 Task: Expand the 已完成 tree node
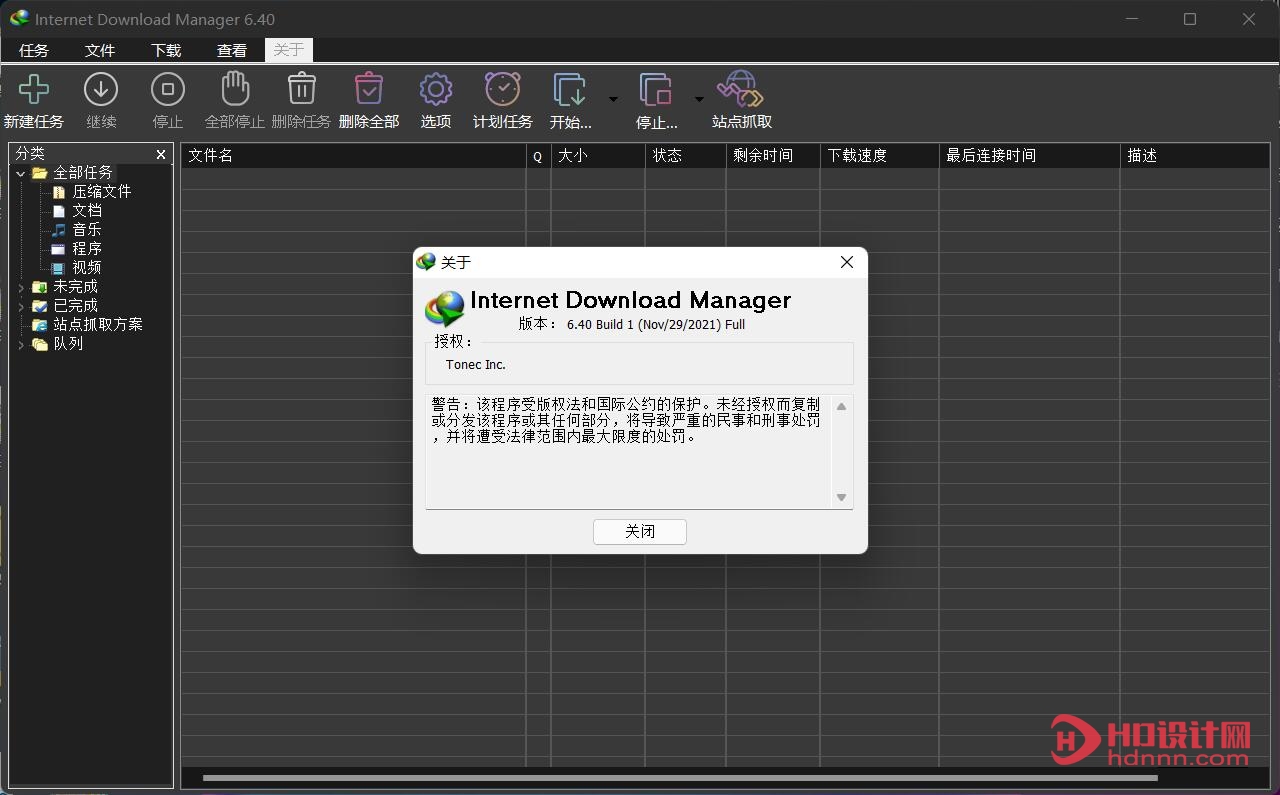[21, 306]
